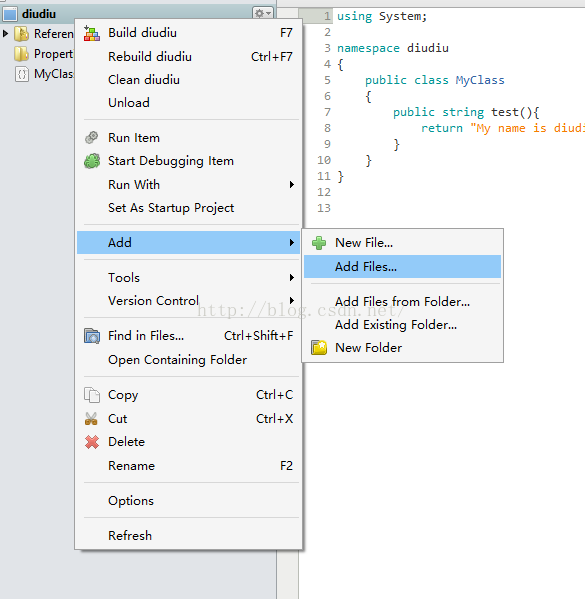Screen dimensions: 585x599
Task: Click the green Start Debugging bug icon
Action: pos(92,161)
